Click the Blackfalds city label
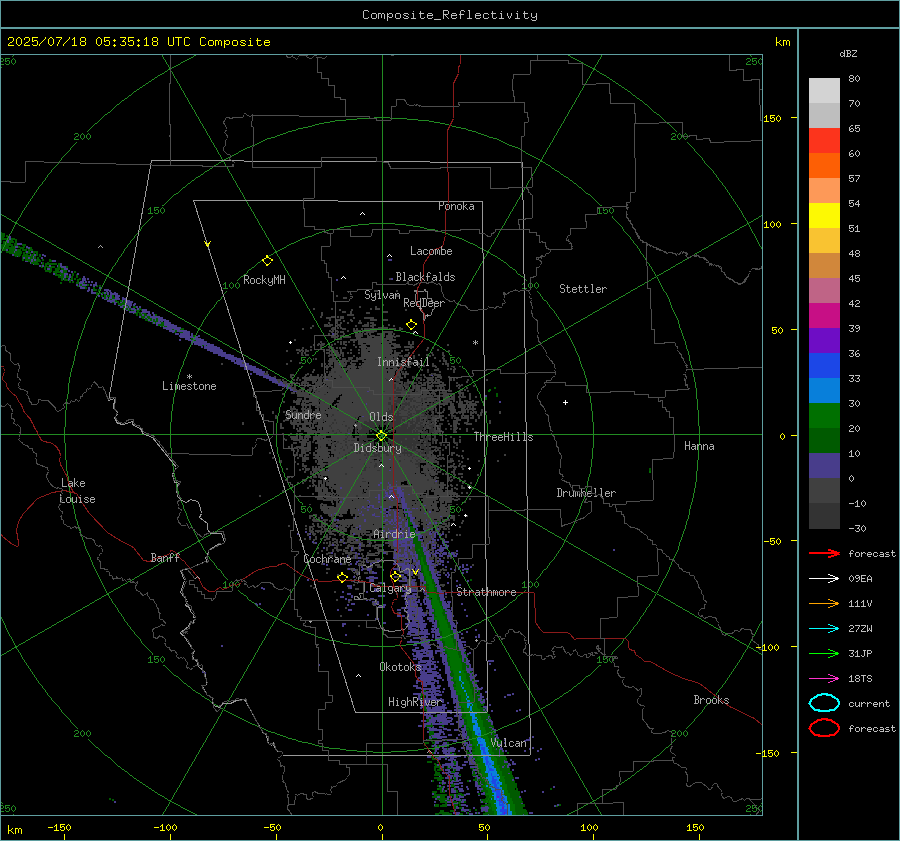The image size is (900, 841). [x=425, y=277]
